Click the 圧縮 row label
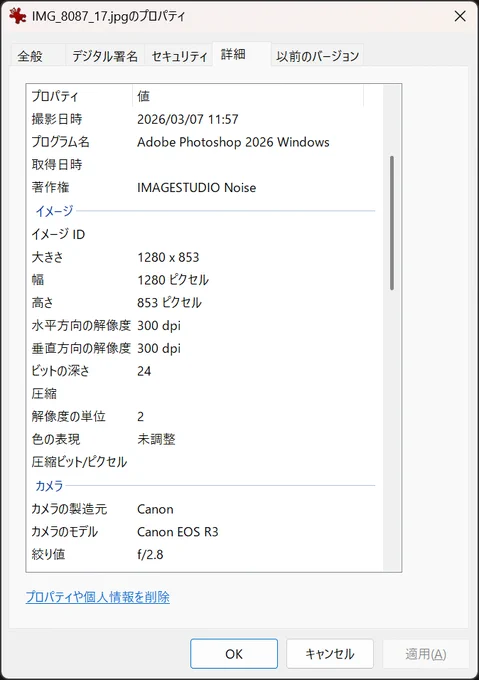This screenshot has width=479, height=680. coord(44,394)
